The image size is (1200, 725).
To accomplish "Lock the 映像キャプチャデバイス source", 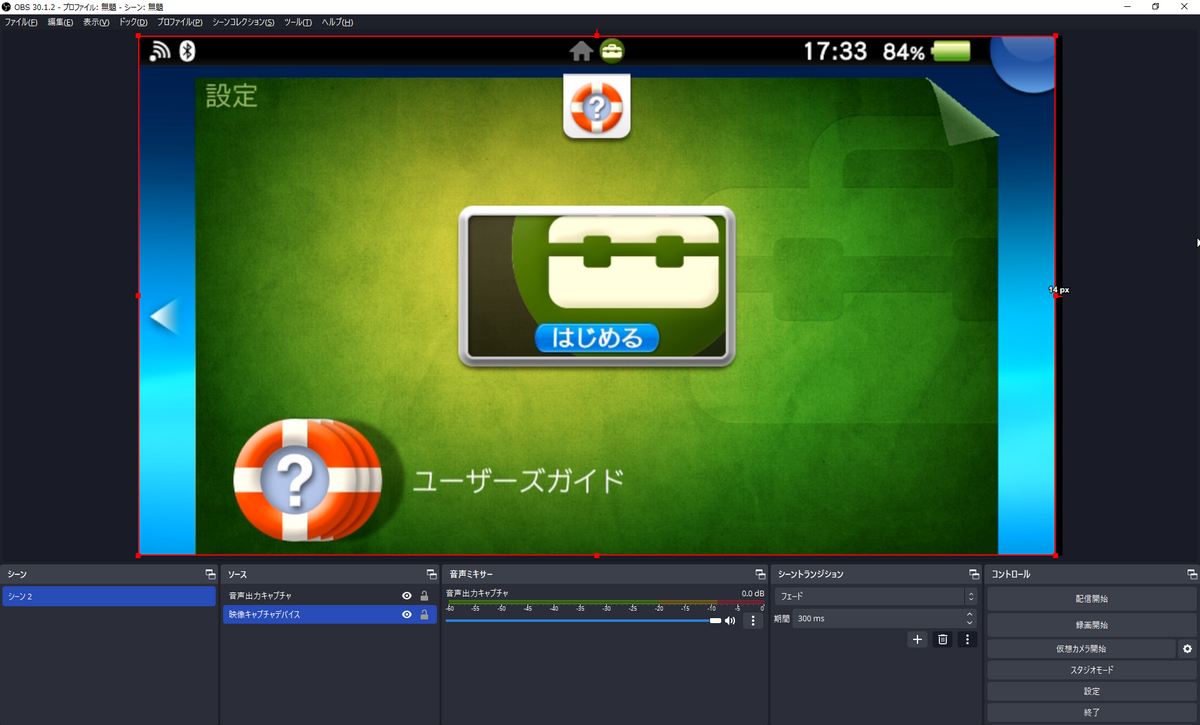I will (424, 614).
